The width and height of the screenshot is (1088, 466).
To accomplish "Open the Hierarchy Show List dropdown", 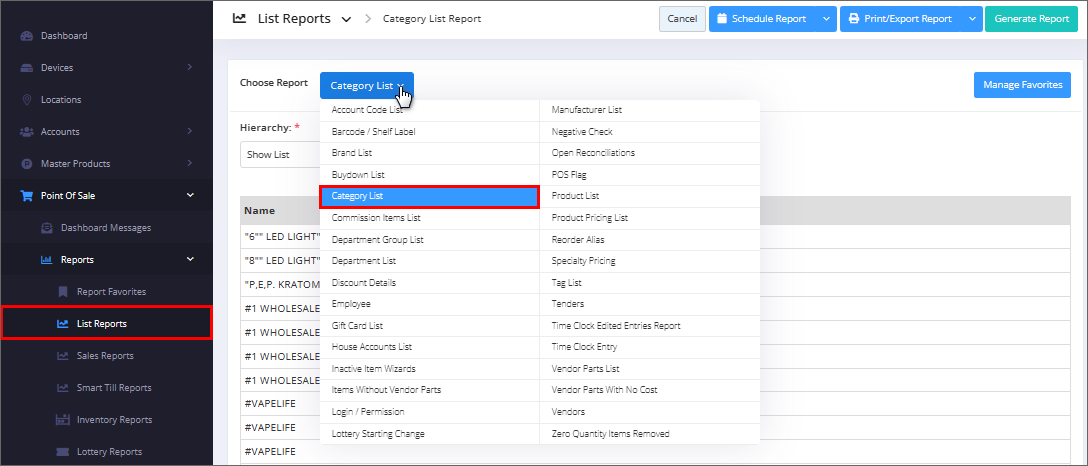I will tap(280, 155).
